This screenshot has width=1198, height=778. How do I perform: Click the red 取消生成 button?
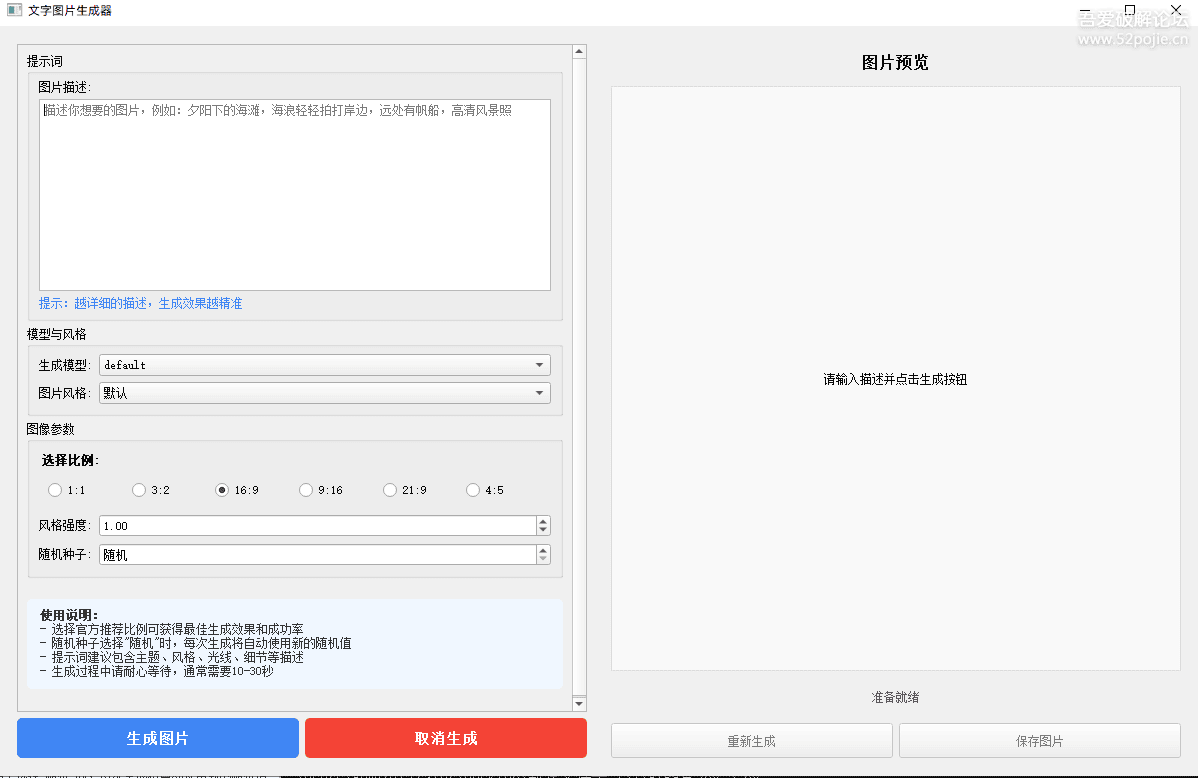(x=446, y=738)
